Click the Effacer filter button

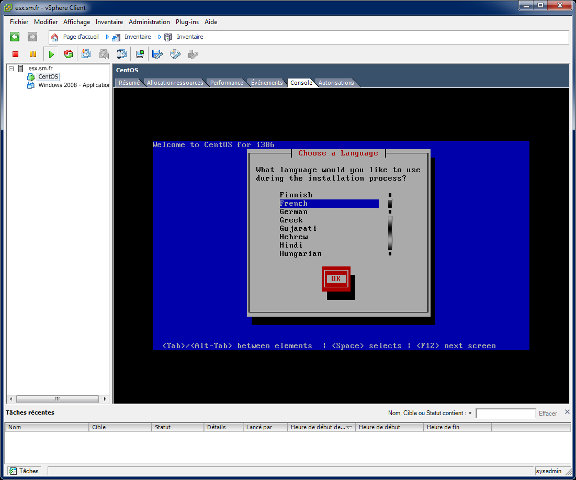(x=547, y=414)
